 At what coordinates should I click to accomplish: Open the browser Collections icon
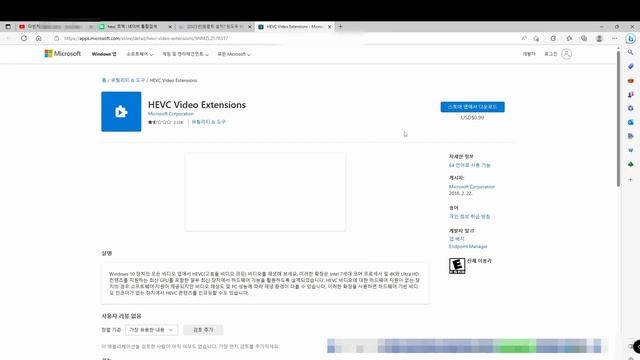point(584,38)
